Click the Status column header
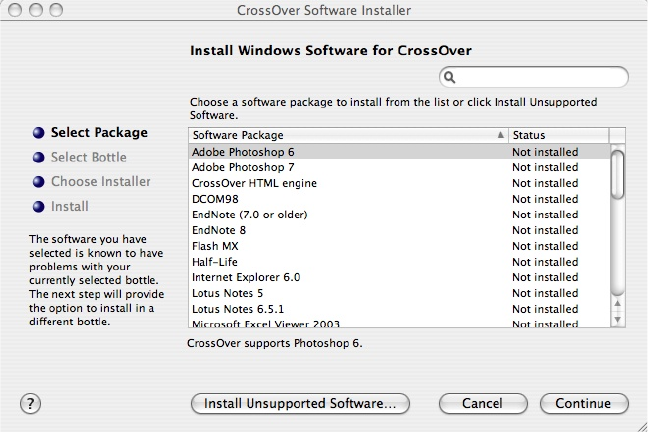Image resolution: width=649 pixels, height=433 pixels. [x=557, y=135]
